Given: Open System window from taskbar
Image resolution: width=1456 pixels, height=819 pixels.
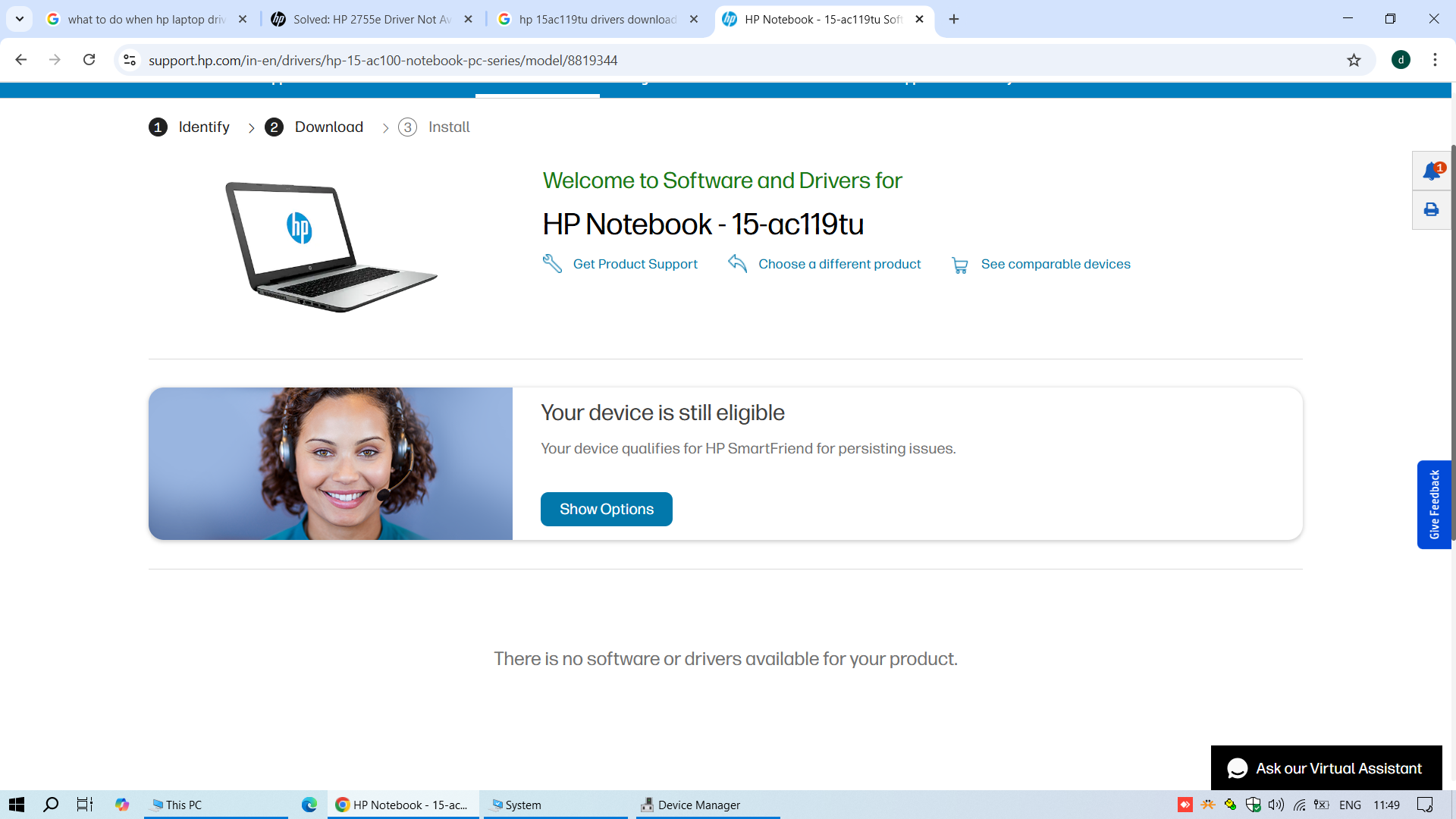Looking at the screenshot, I should [556, 805].
